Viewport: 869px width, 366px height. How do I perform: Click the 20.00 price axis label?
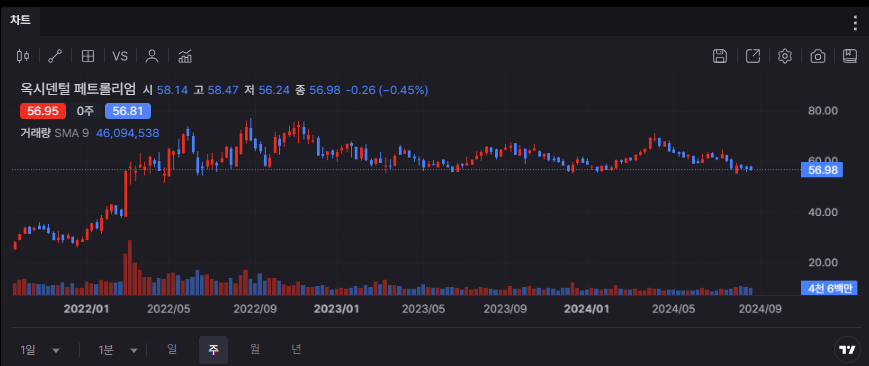pos(823,262)
